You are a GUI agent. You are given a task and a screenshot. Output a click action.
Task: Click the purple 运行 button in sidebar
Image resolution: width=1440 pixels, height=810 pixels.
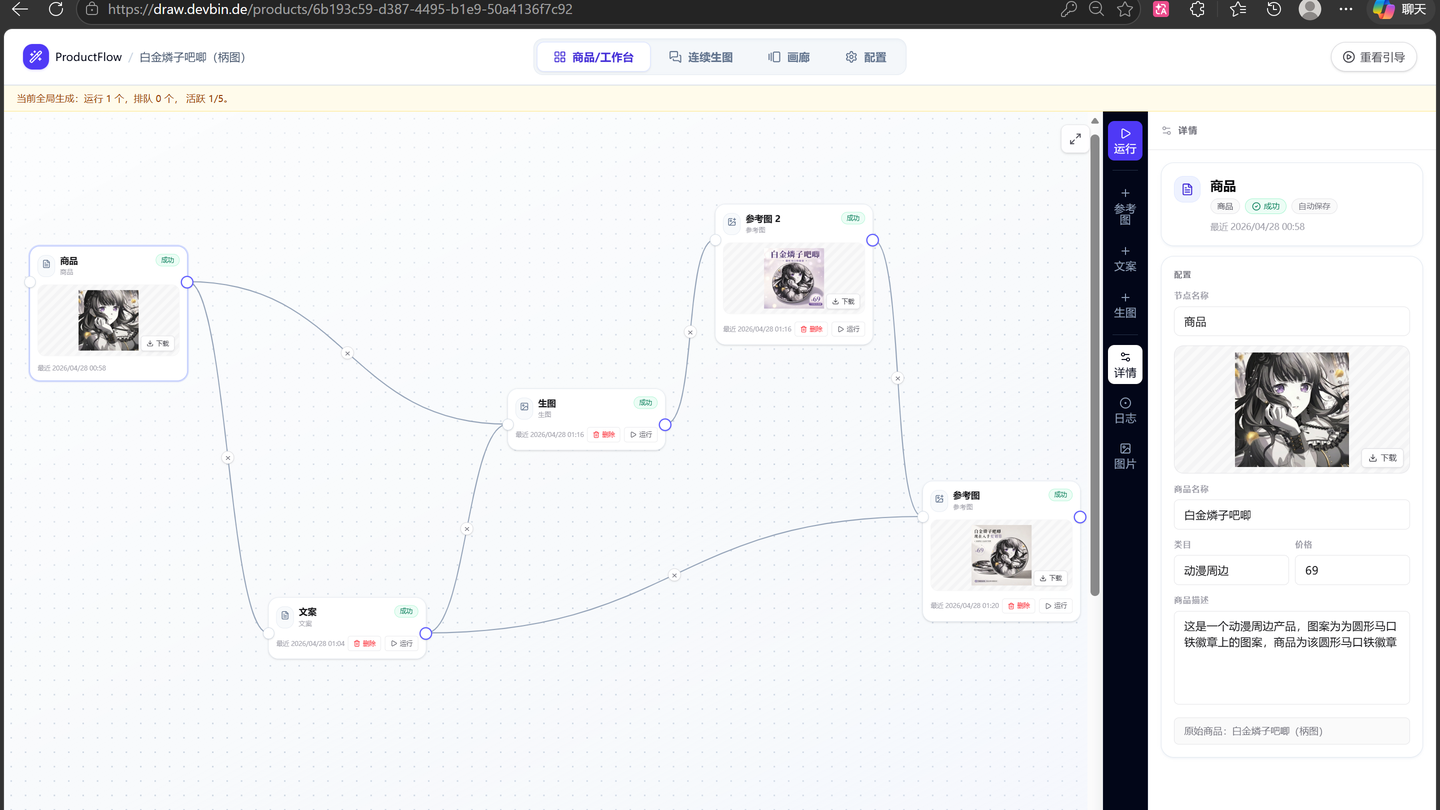pyautogui.click(x=1125, y=140)
